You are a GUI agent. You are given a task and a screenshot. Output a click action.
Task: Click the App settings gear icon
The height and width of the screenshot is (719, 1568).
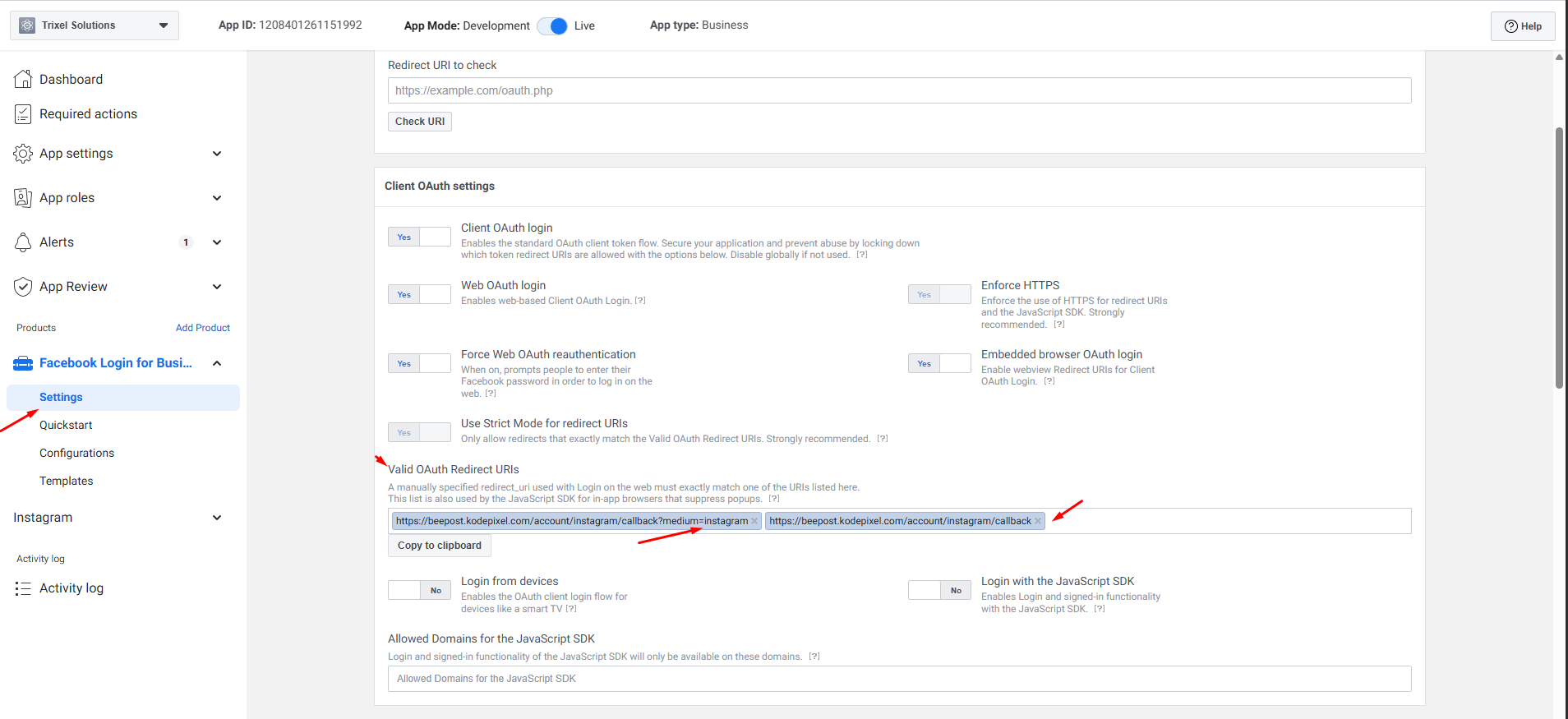[x=23, y=154]
